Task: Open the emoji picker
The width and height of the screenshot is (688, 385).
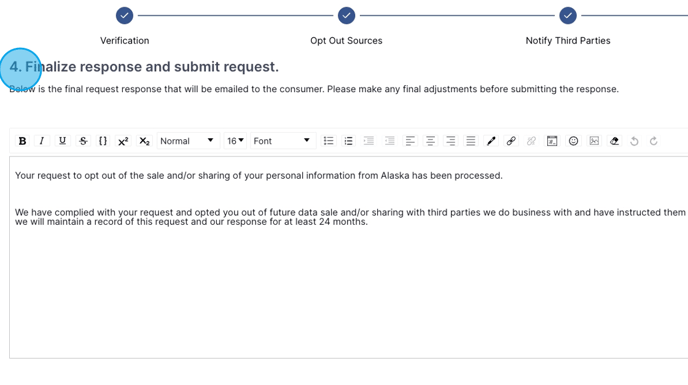Action: tap(573, 141)
